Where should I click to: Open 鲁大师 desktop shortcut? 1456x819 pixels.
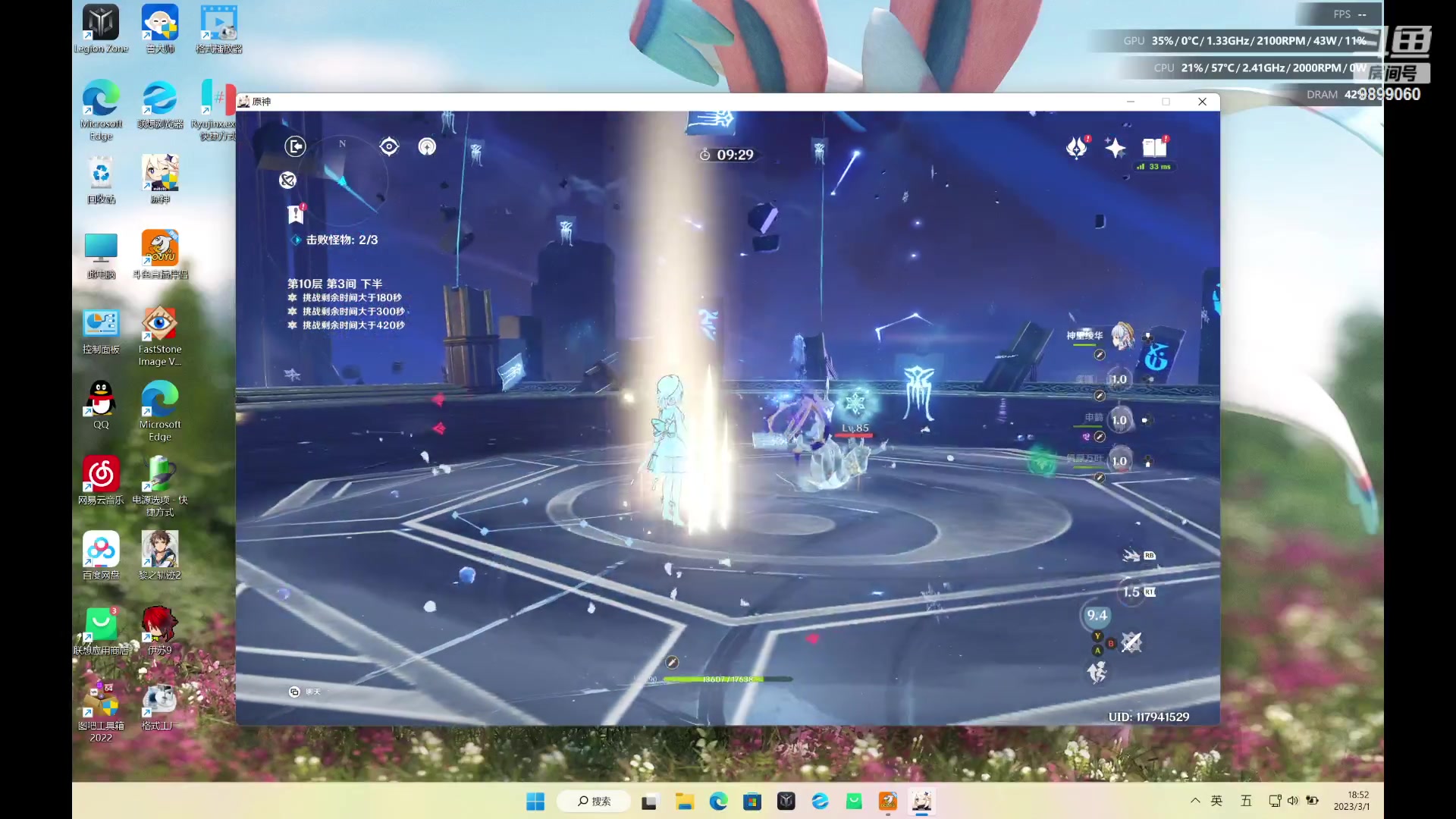[x=160, y=29]
